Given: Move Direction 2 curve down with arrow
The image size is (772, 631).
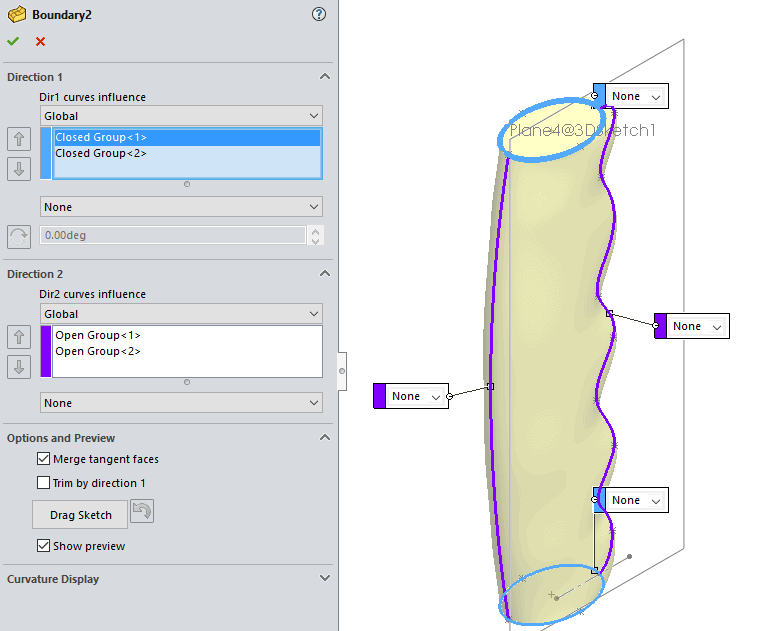Looking at the screenshot, I should pos(18,366).
